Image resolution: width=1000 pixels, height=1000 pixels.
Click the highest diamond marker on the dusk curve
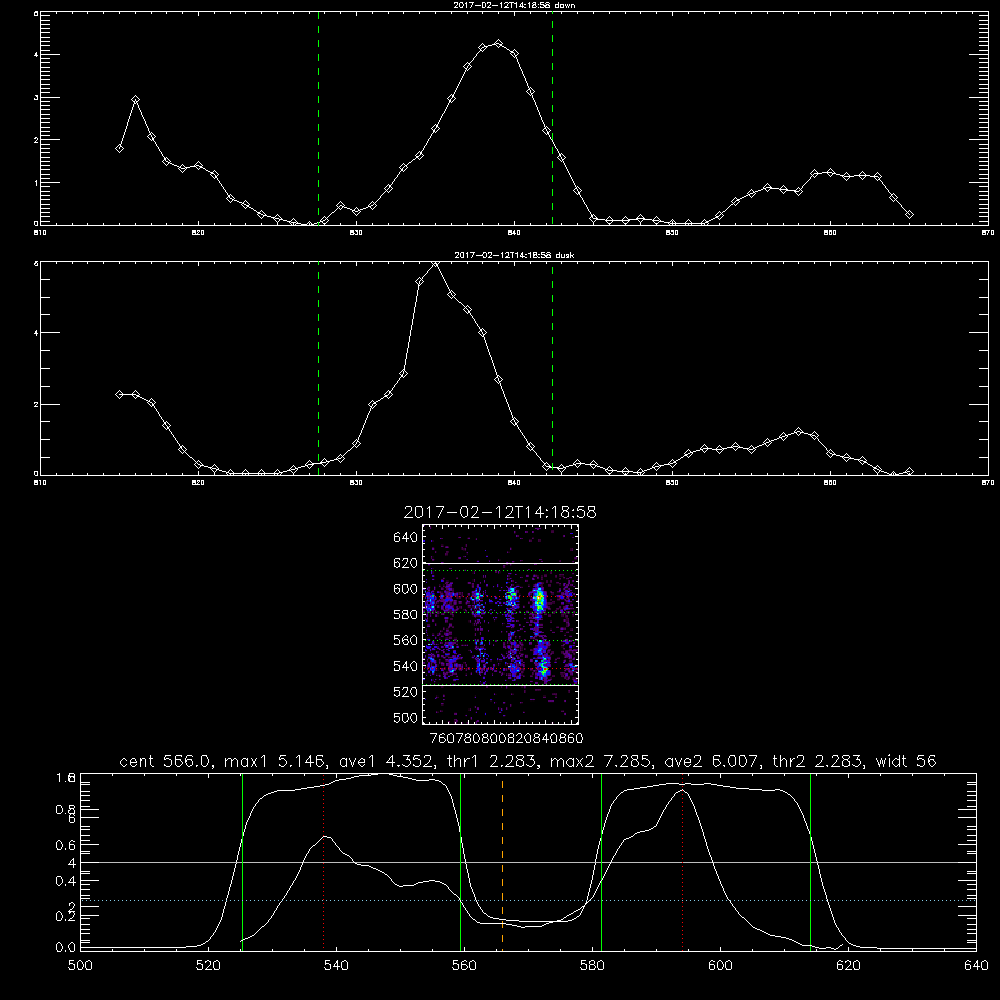(x=436, y=264)
